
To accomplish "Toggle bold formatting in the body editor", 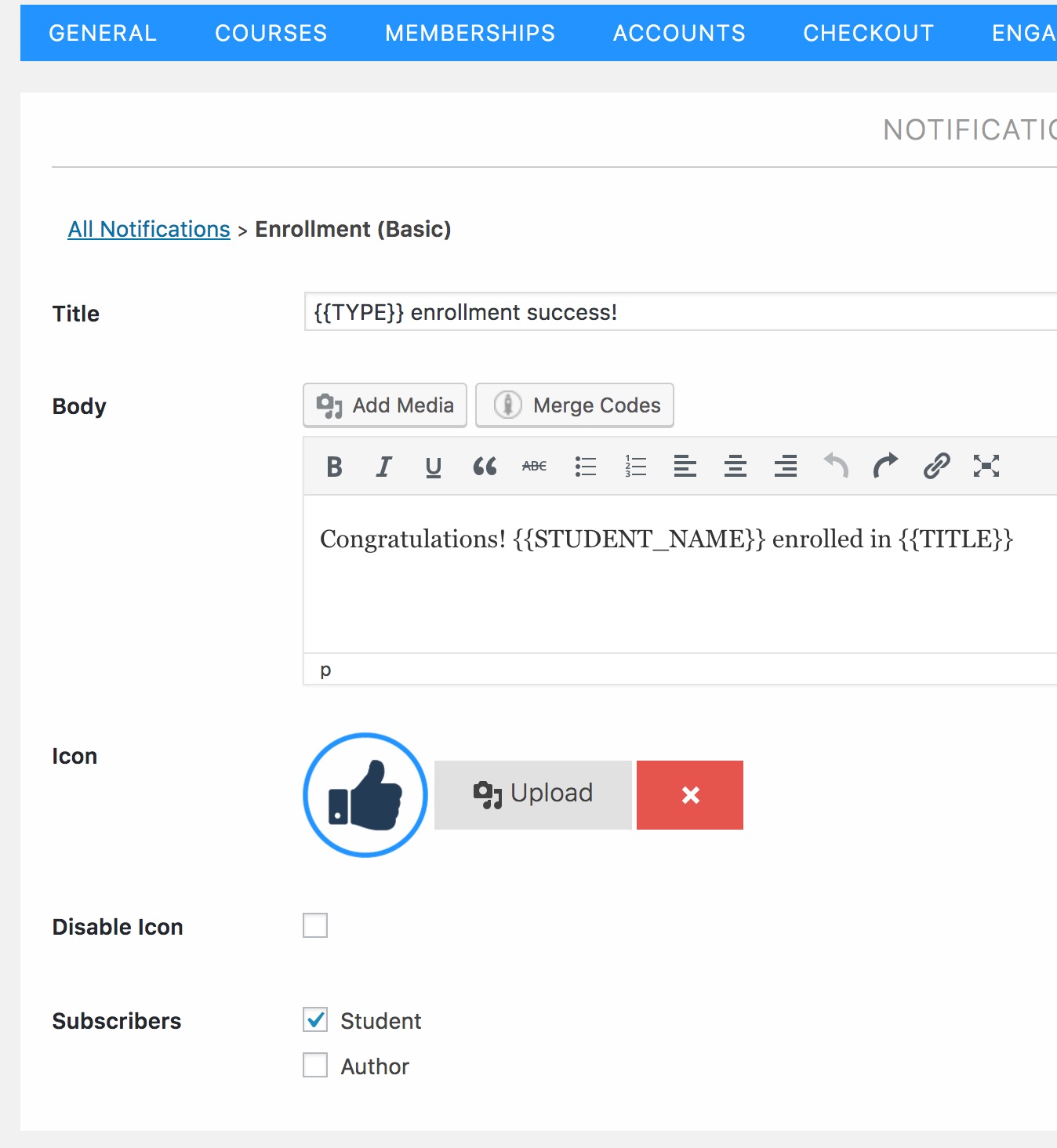I will pos(332,466).
